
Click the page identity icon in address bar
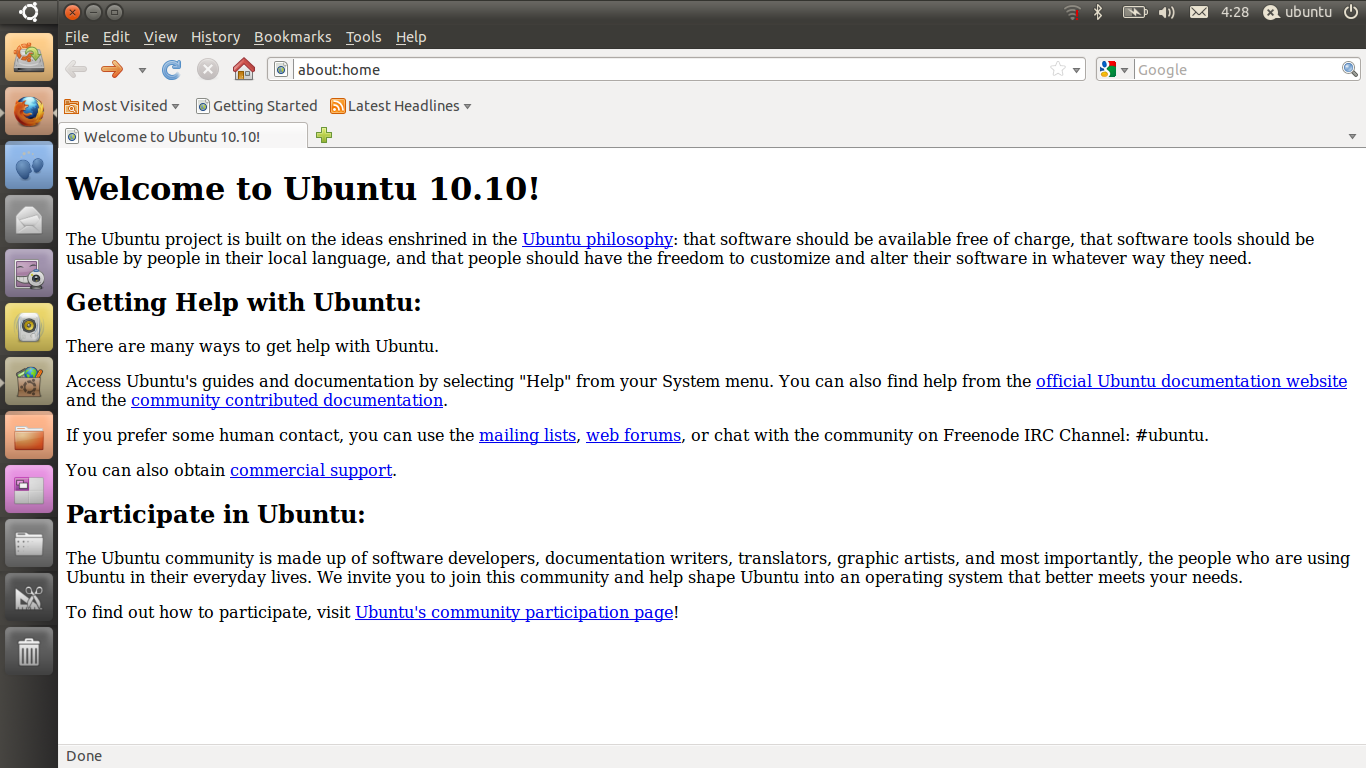pos(281,69)
